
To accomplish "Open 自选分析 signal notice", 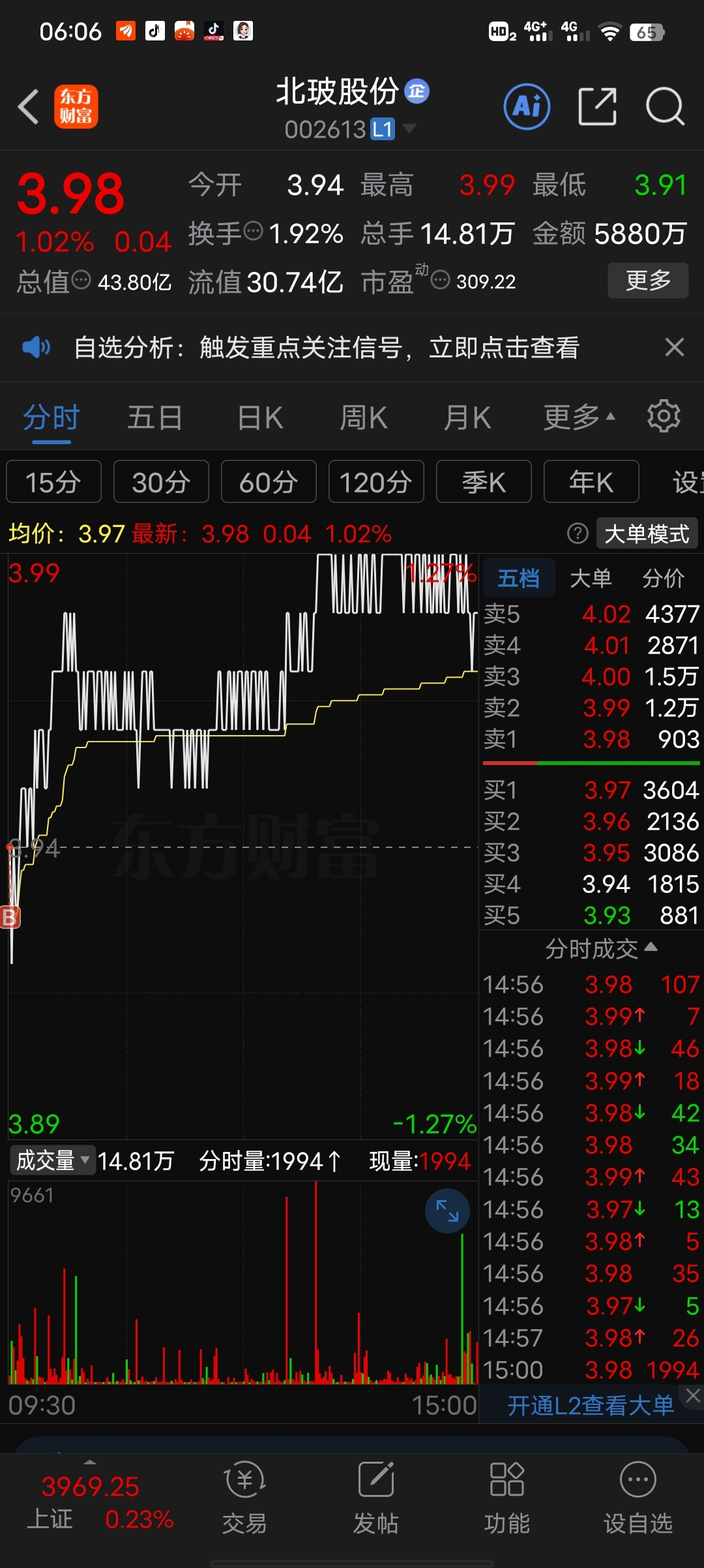I will point(326,347).
